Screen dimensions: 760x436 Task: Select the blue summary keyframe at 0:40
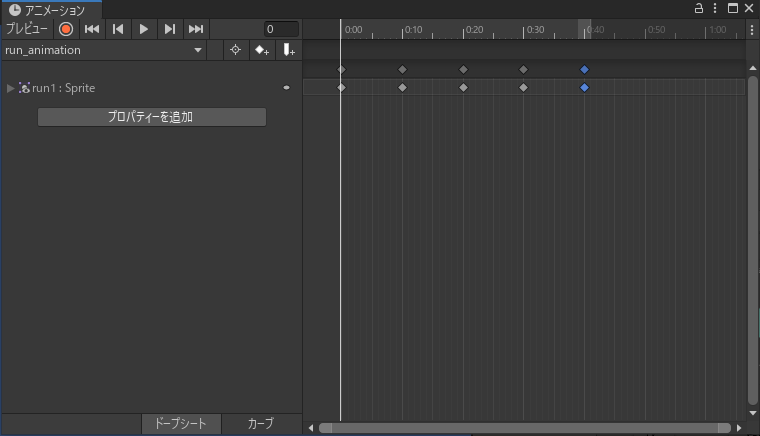click(x=585, y=70)
